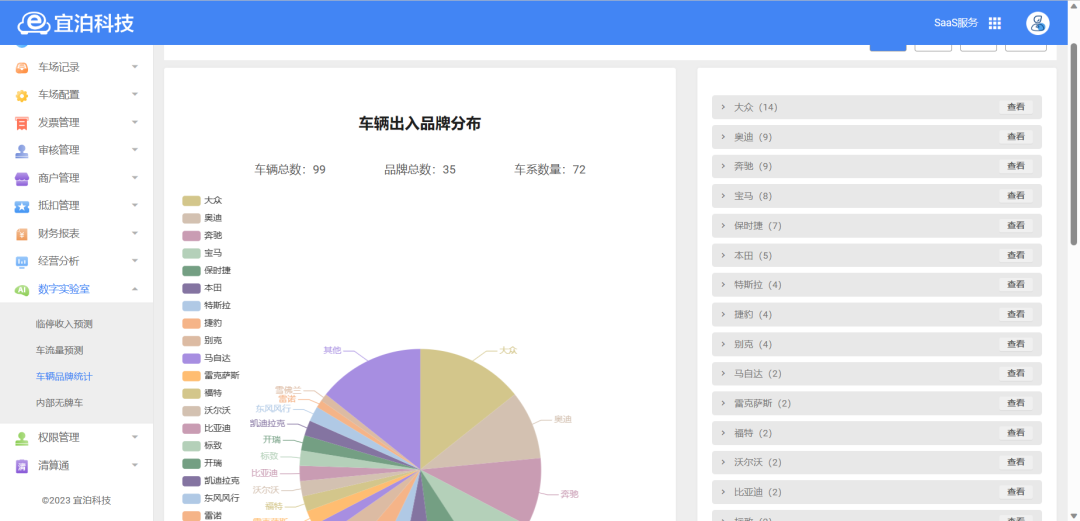Image resolution: width=1080 pixels, height=521 pixels.
Task: Click the ©2023 宜泊科技 footer text
Action: 76,500
